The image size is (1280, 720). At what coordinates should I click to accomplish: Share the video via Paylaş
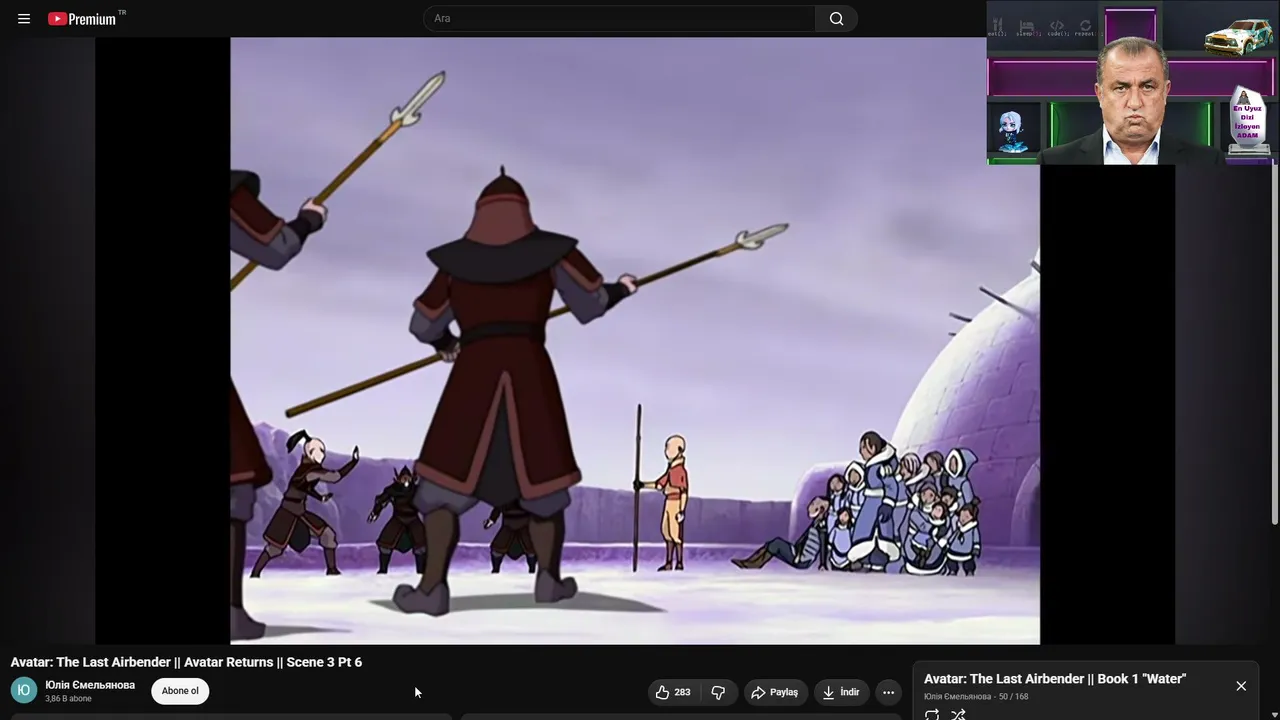tap(775, 692)
